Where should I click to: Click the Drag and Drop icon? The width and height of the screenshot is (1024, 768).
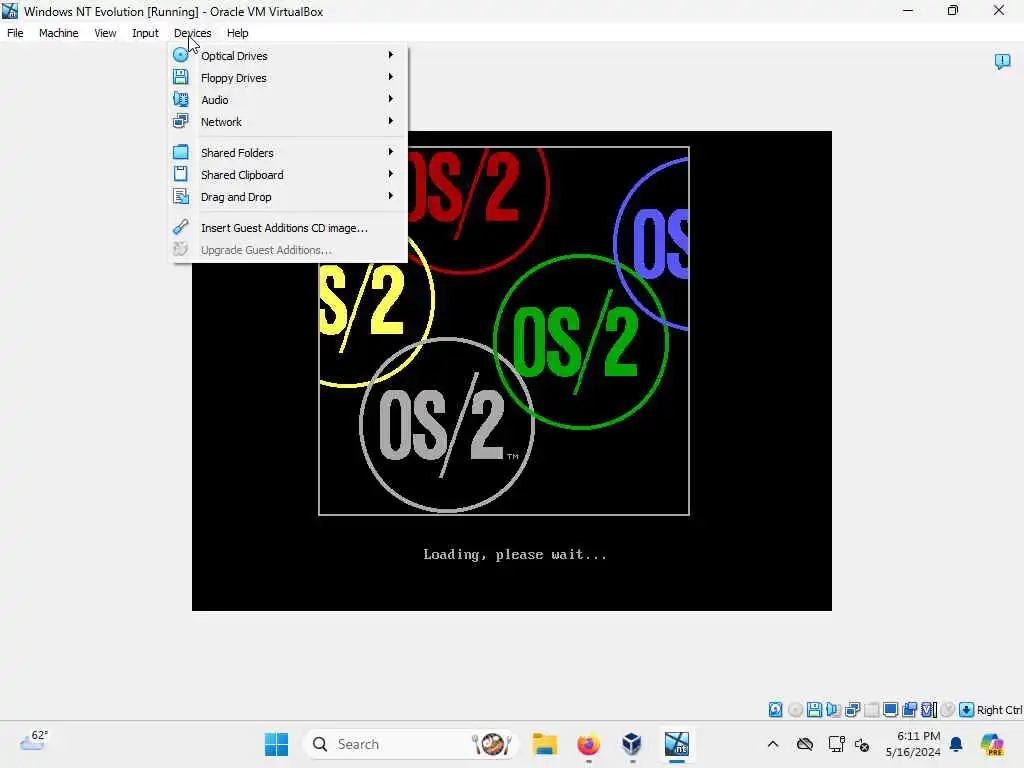(180, 197)
